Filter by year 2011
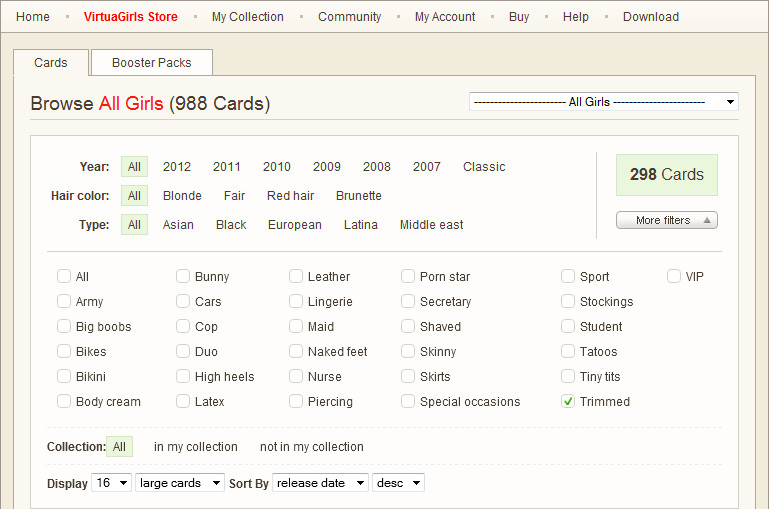 [227, 167]
